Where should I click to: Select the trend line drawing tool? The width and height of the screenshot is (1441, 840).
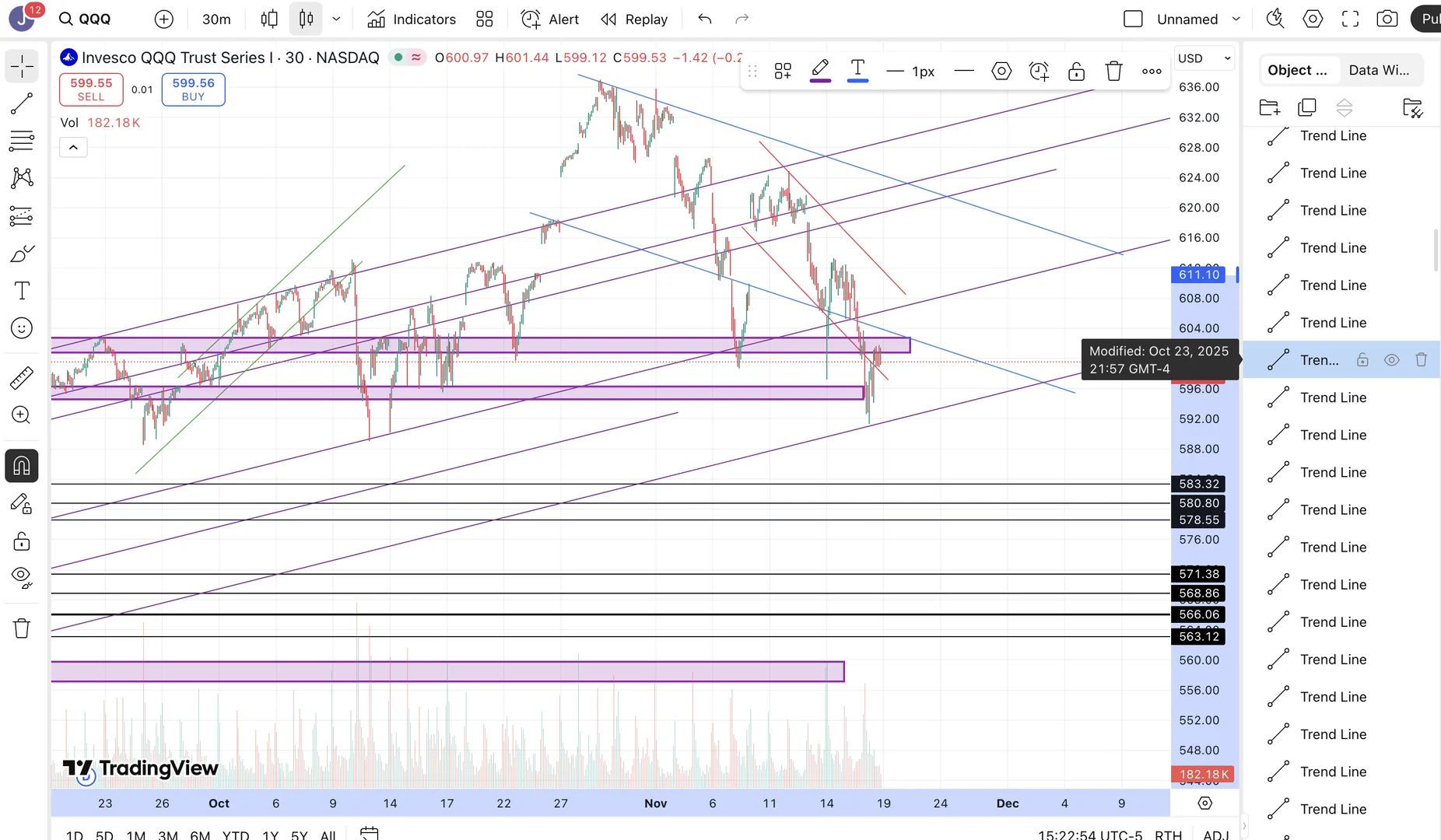point(22,103)
